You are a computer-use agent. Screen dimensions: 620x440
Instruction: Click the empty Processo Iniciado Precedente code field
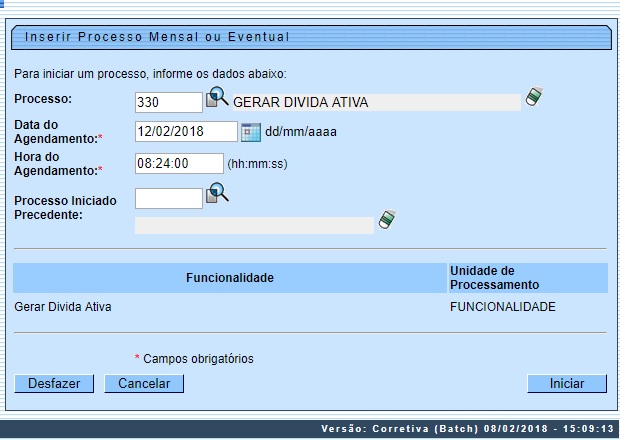[169, 198]
